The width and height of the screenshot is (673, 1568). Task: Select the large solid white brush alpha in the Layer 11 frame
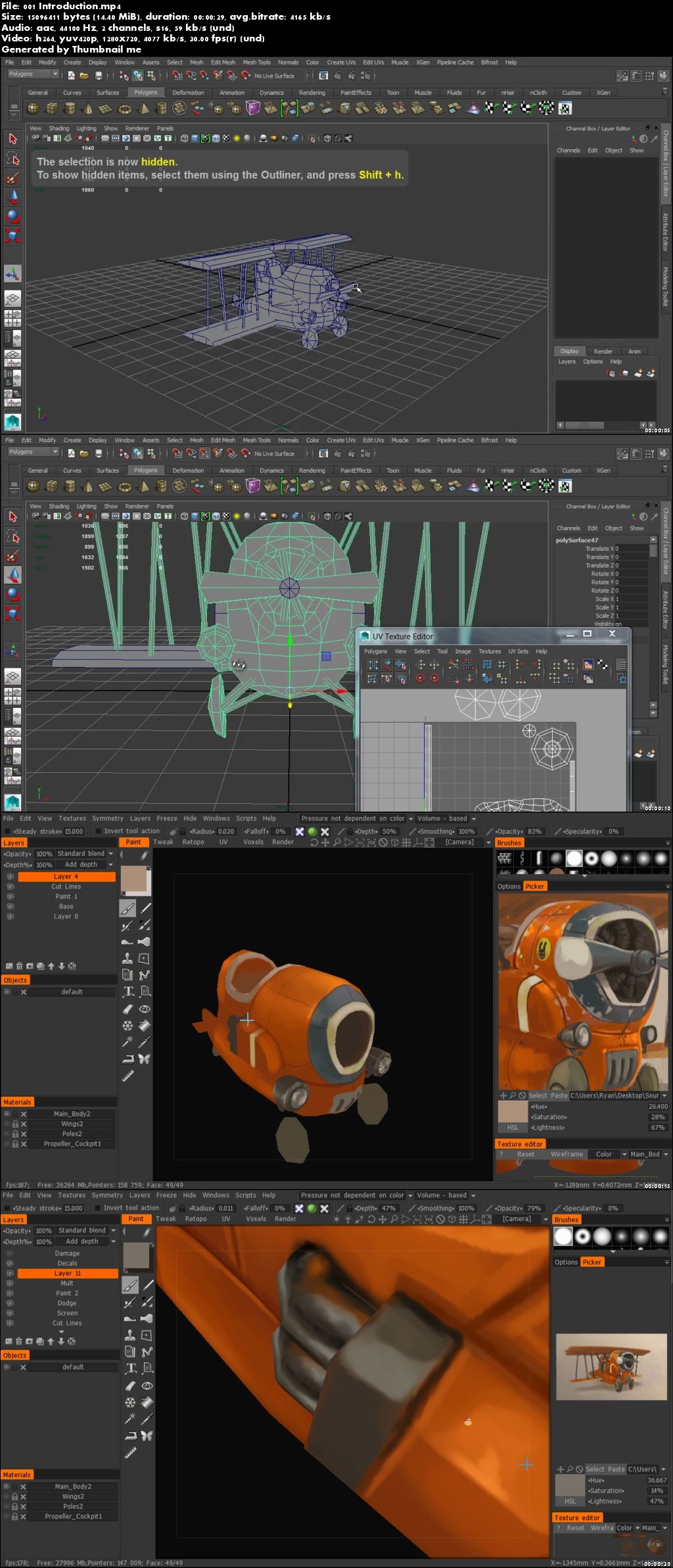[563, 1237]
